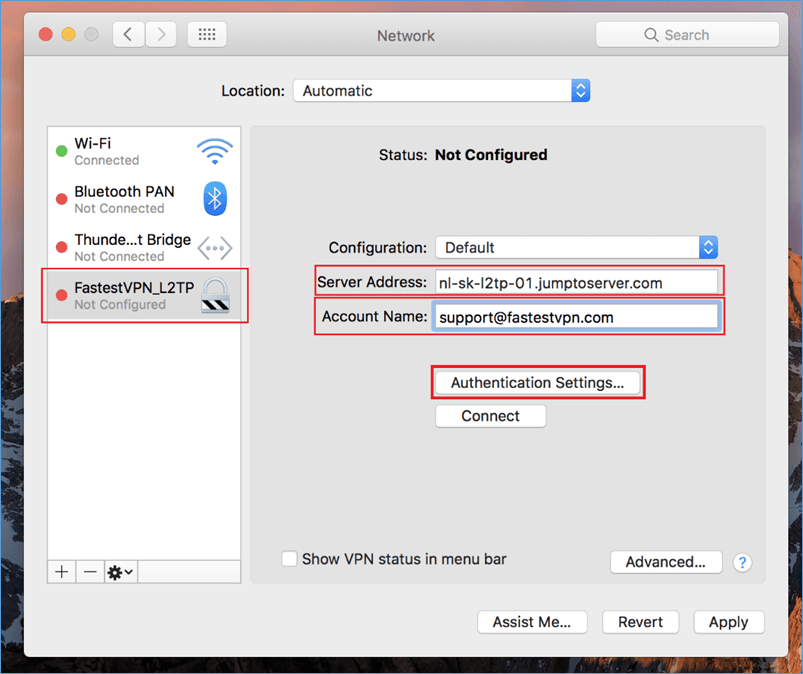
Task: Select Bluetooth PAN service
Action: click(144, 199)
